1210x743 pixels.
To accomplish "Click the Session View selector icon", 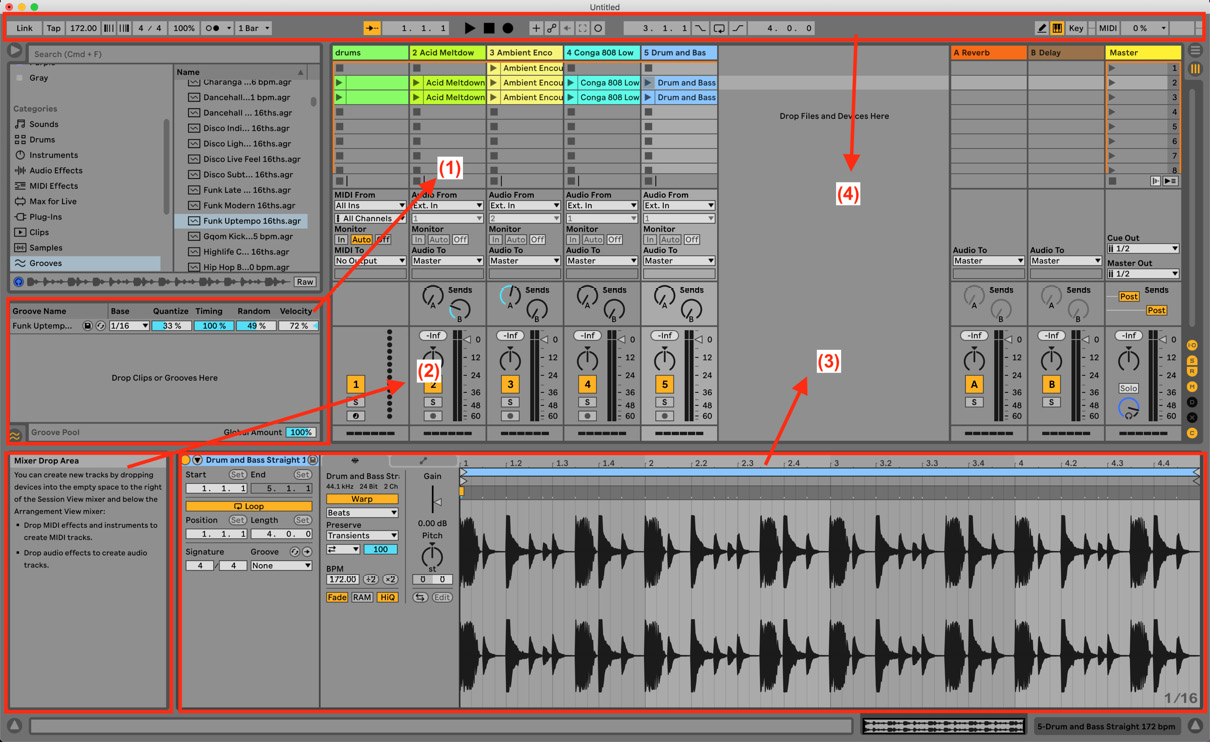I will (x=1195, y=69).
